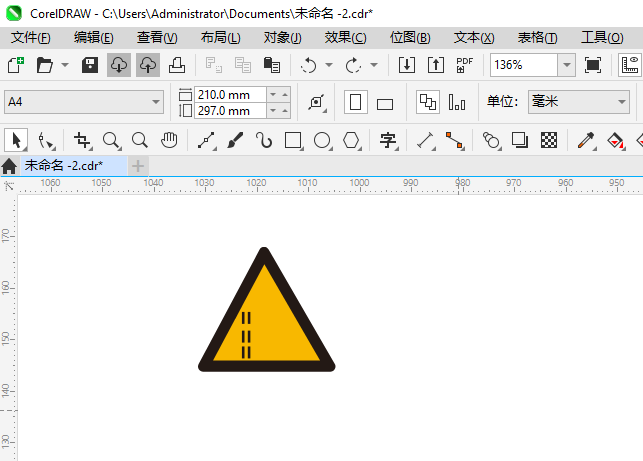Toggle the all-pages layout icon

(x=428, y=102)
